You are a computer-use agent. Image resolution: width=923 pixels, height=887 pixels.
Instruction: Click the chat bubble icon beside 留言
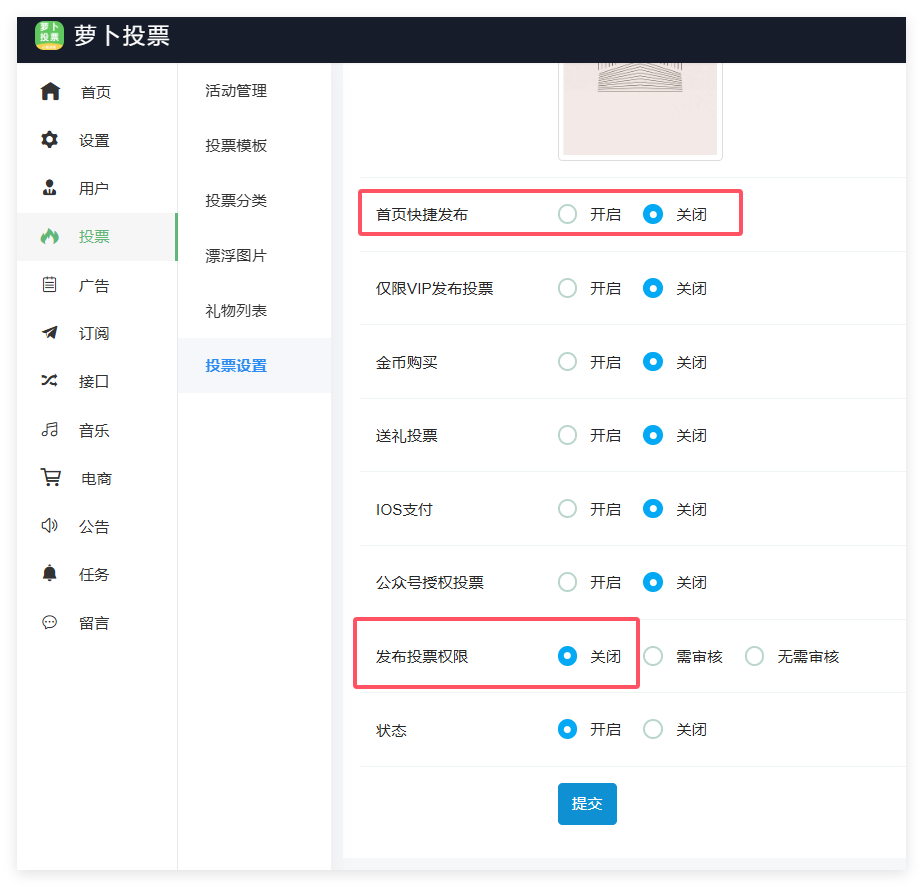click(x=49, y=622)
